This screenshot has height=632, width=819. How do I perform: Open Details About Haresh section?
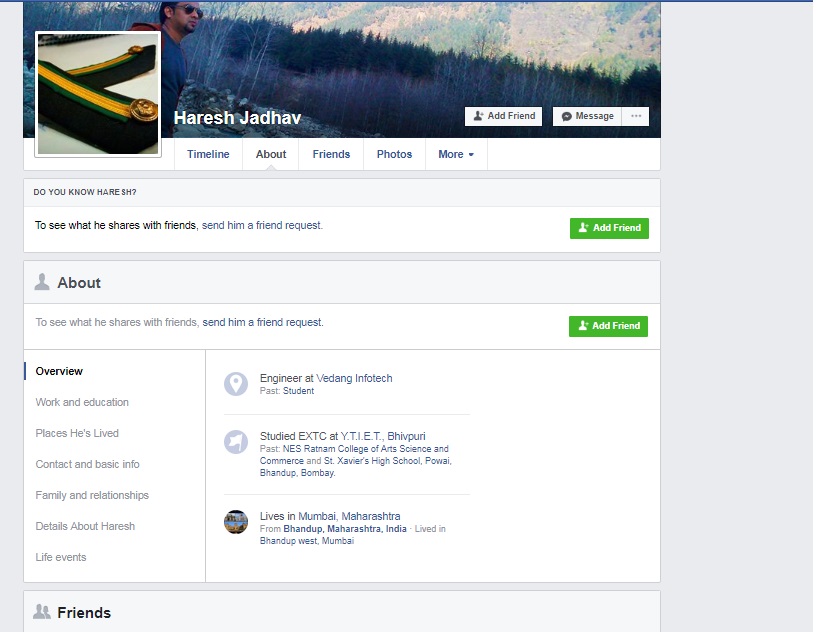[85, 526]
